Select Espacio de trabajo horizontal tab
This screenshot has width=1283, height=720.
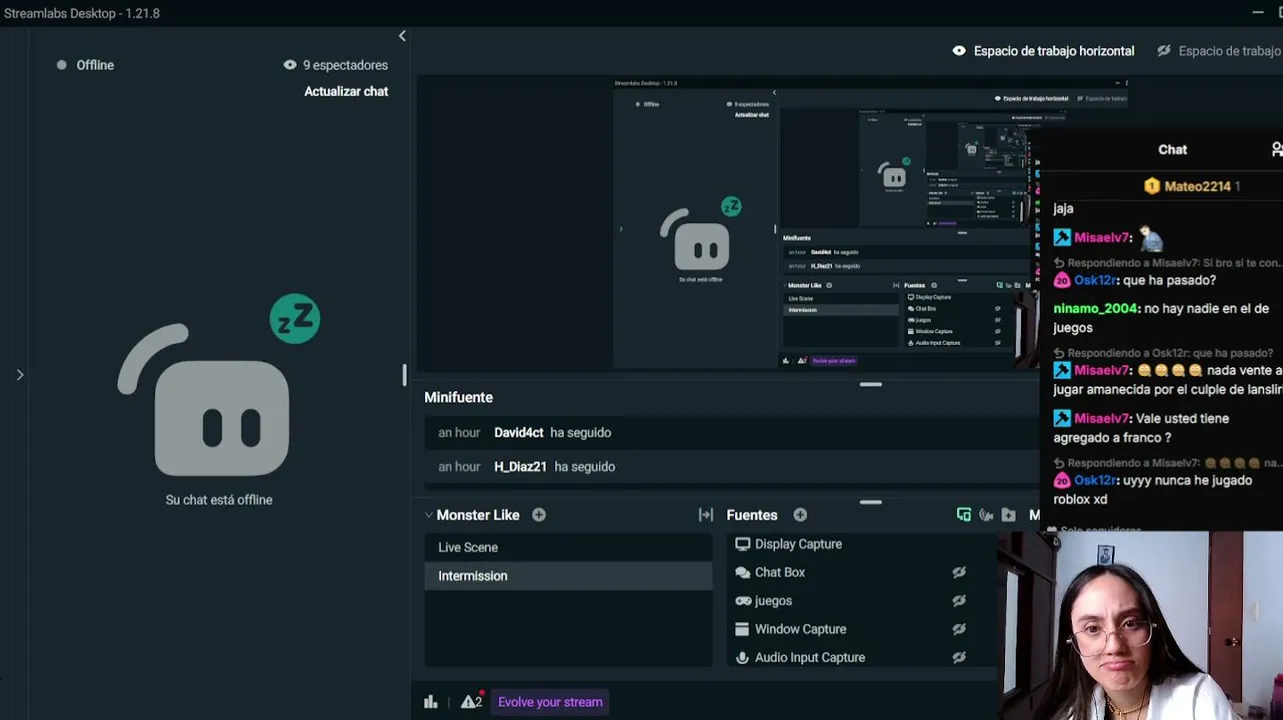click(1054, 51)
